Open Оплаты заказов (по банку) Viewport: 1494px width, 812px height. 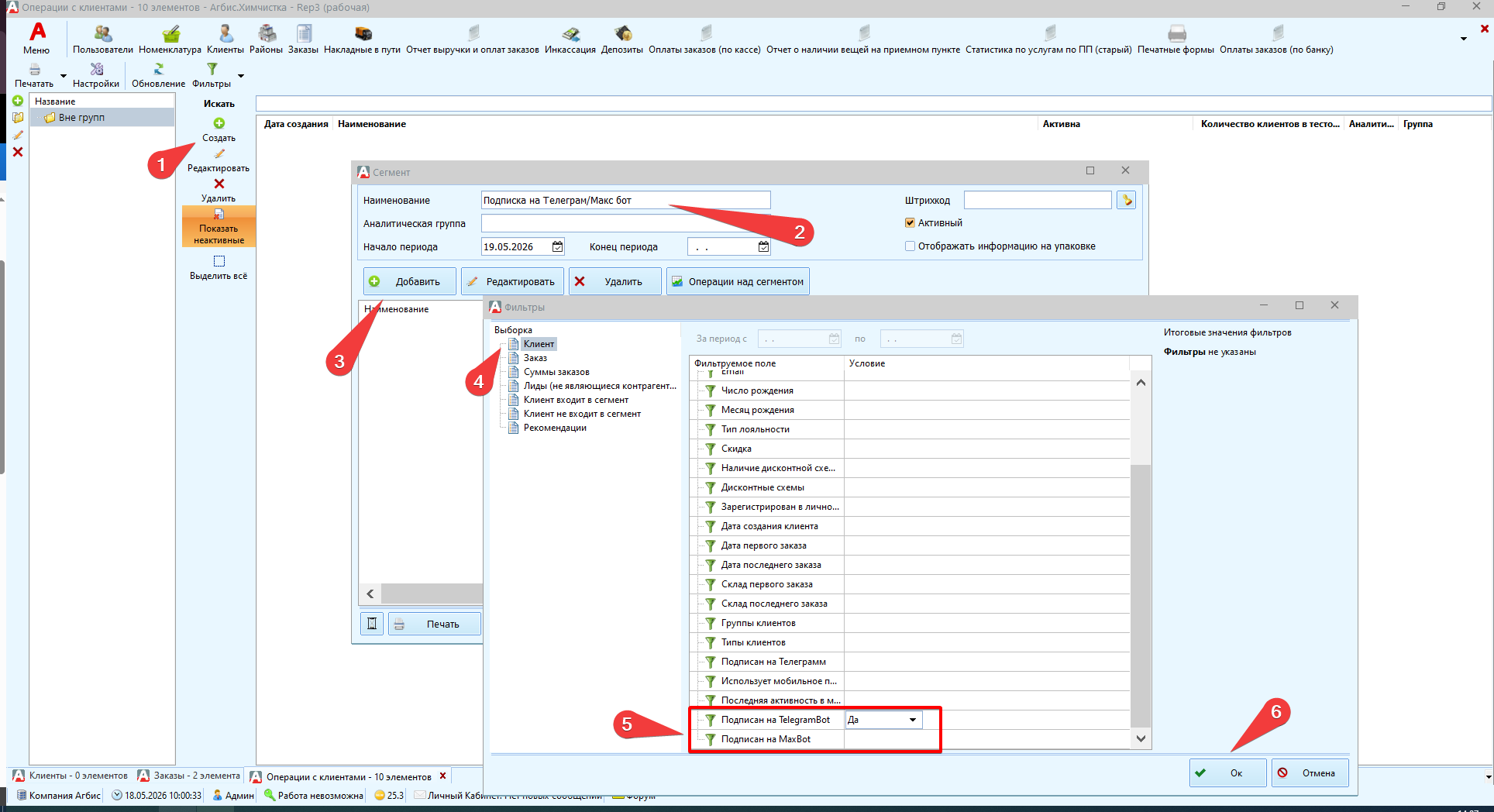1277,39
